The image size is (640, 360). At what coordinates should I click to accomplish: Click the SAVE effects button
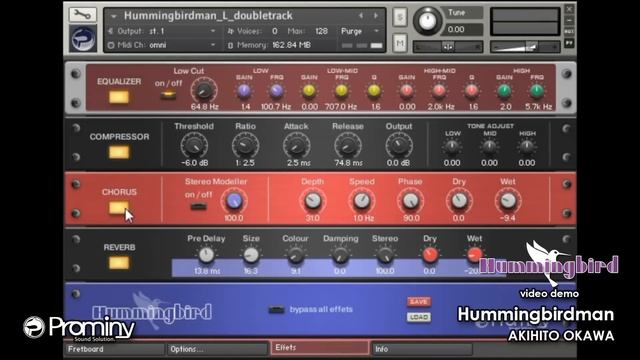point(419,302)
